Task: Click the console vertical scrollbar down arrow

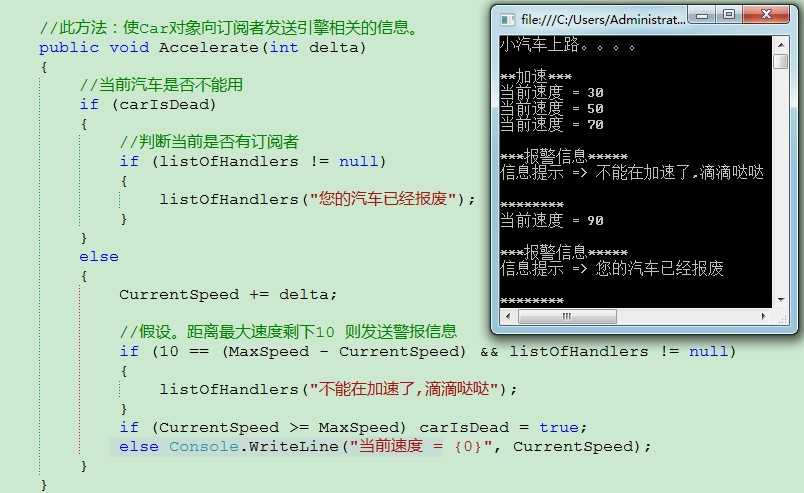Action: click(780, 300)
